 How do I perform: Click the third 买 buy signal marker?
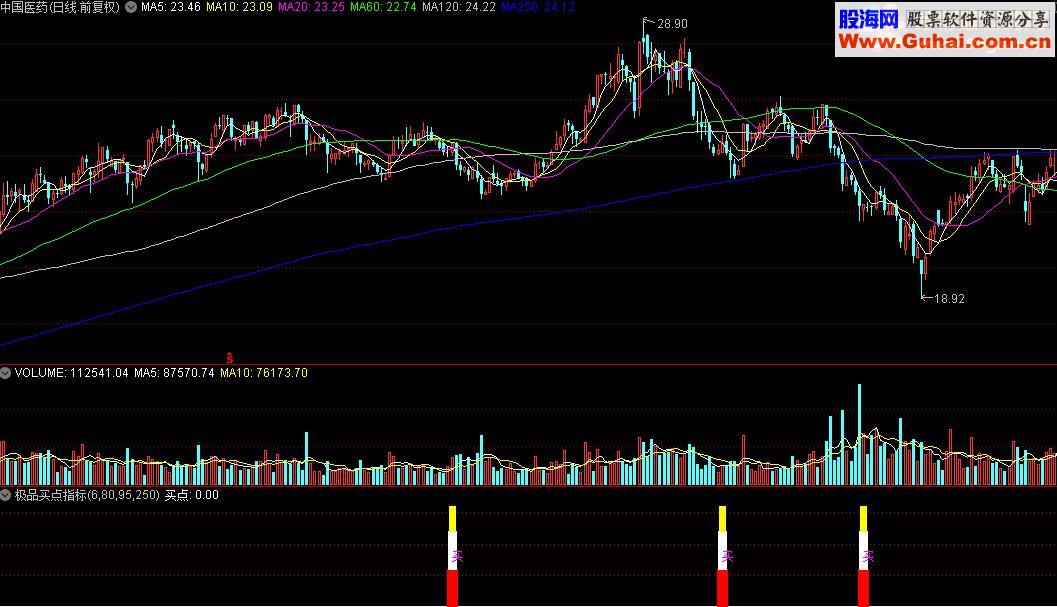(x=868, y=556)
